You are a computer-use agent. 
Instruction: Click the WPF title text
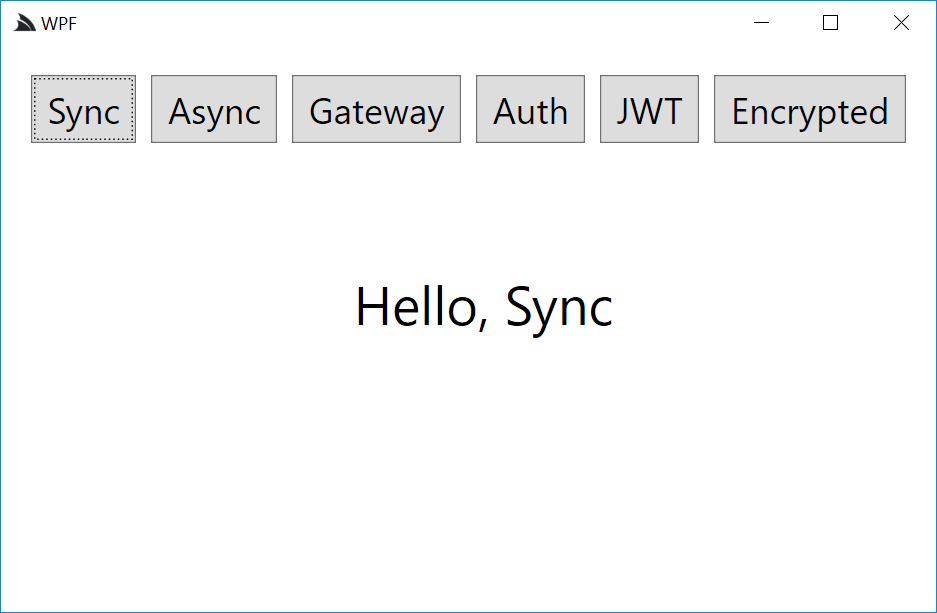[x=59, y=23]
